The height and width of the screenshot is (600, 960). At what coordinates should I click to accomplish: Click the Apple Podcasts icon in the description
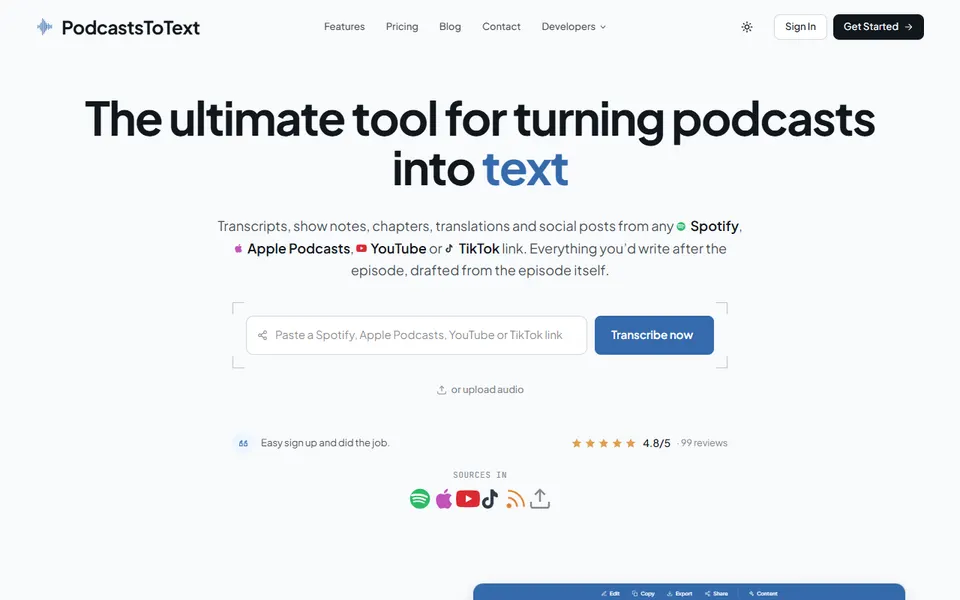(x=238, y=249)
